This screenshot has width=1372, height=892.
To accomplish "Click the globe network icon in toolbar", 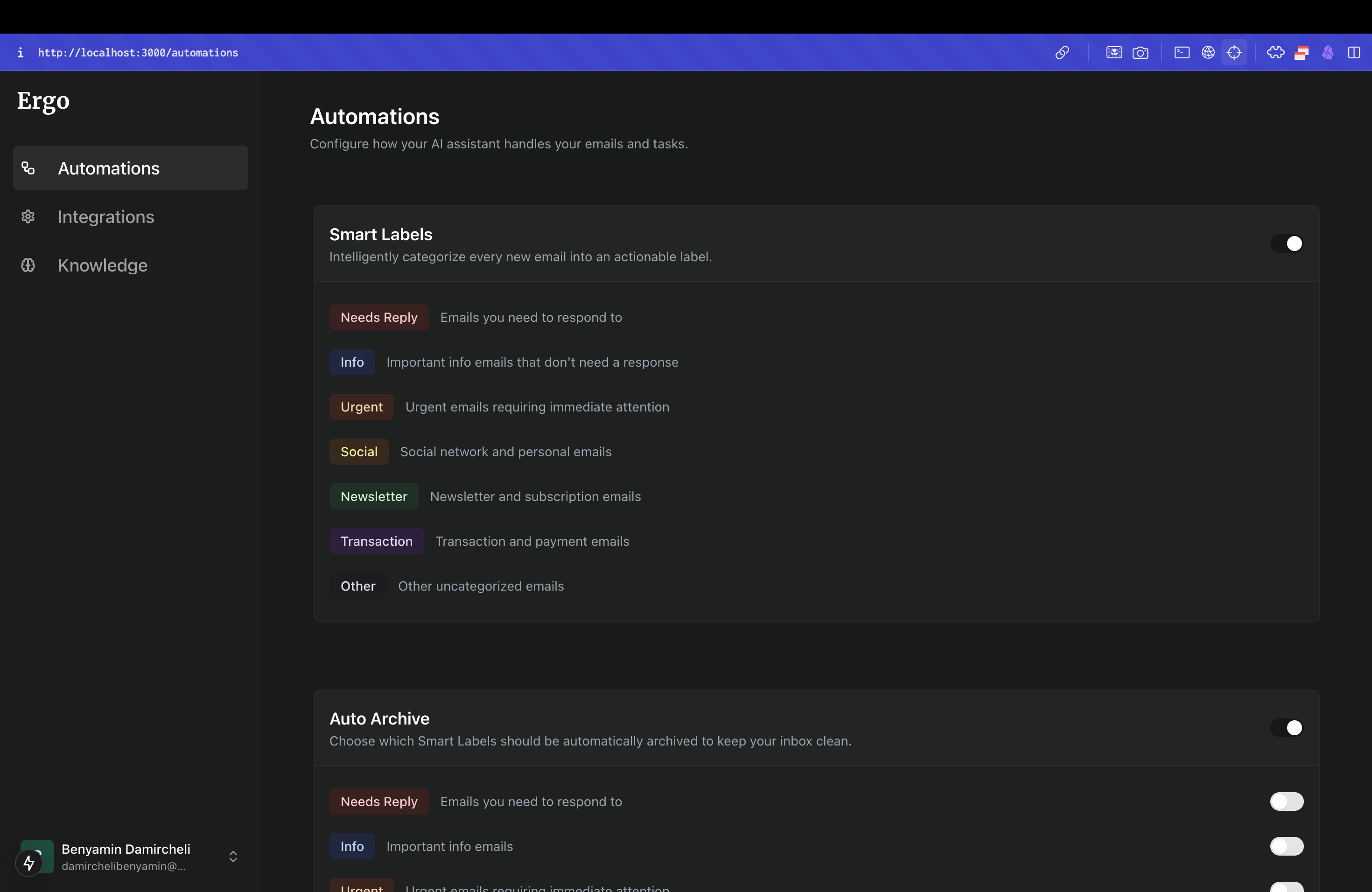I will [1208, 52].
